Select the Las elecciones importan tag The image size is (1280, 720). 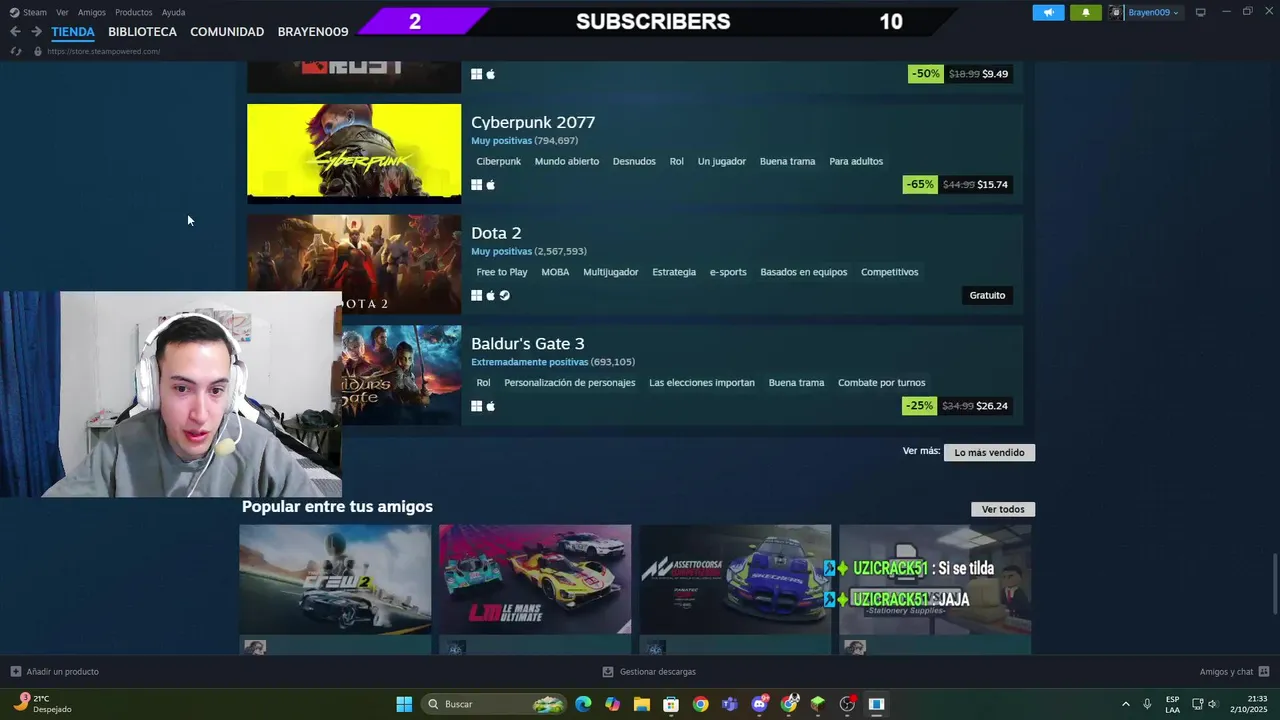[x=702, y=383]
